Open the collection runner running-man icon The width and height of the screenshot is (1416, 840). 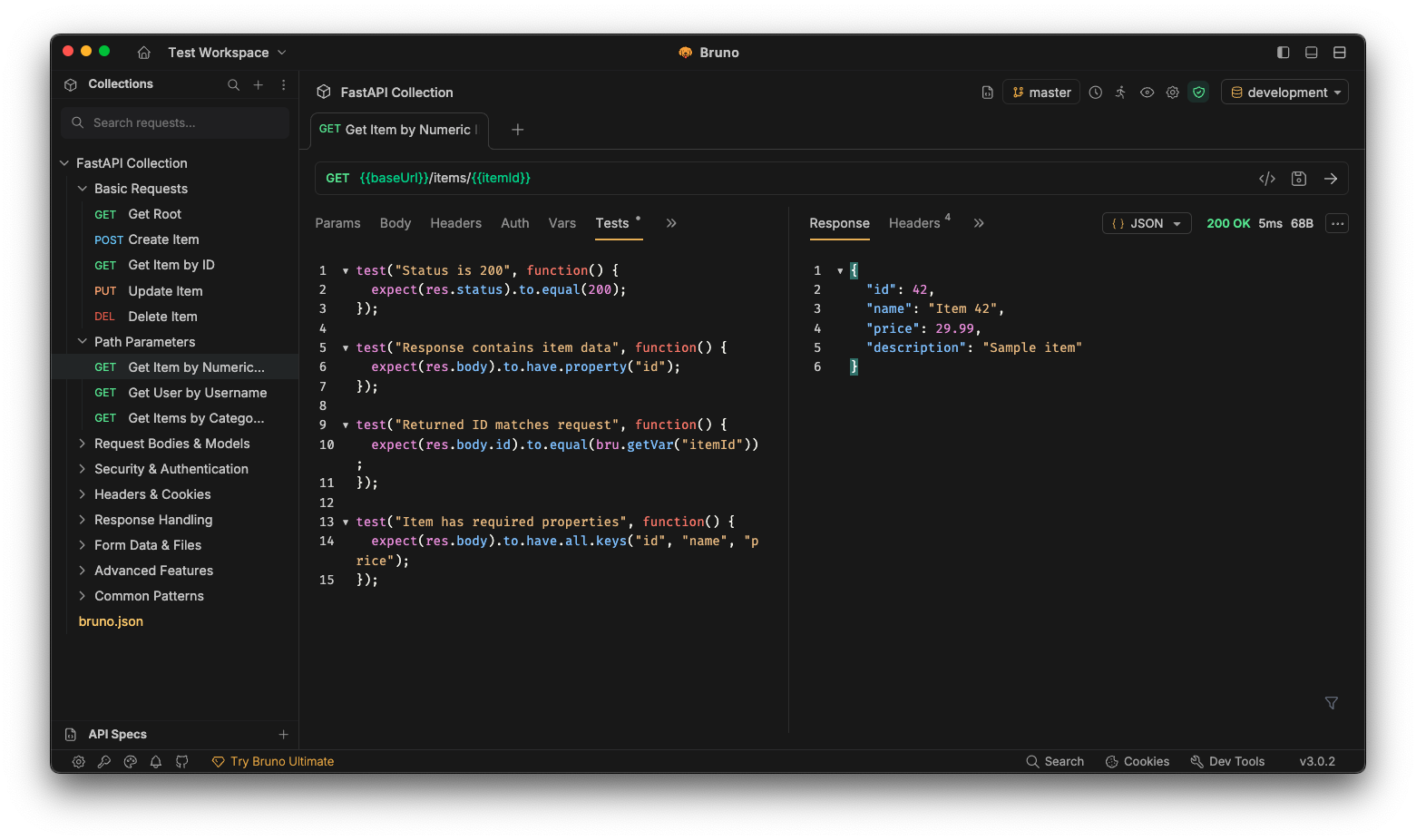[x=1120, y=93]
